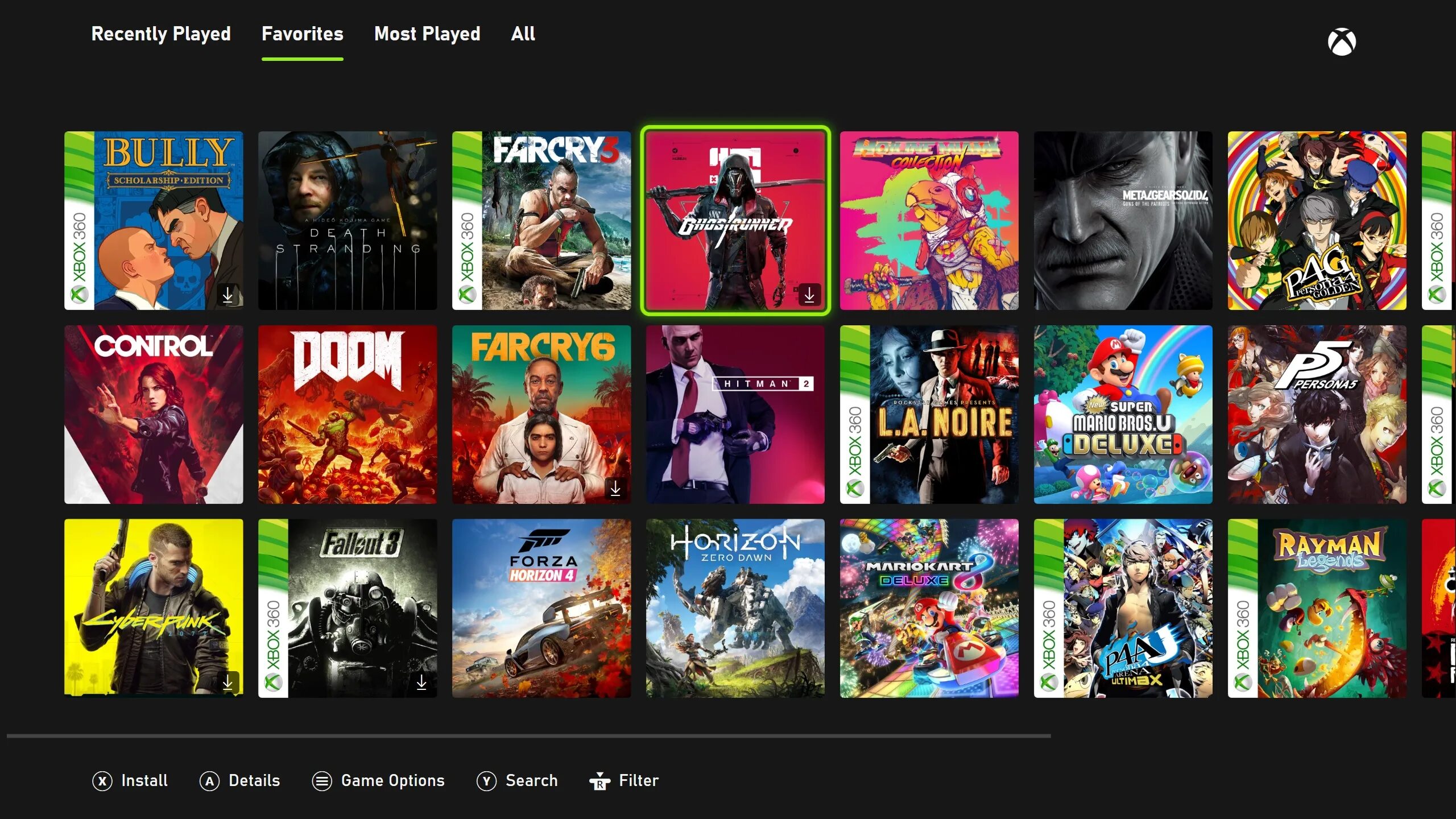Screen dimensions: 1456x819
Task: Click download icon on Far Cry 6 tile
Action: pos(615,489)
